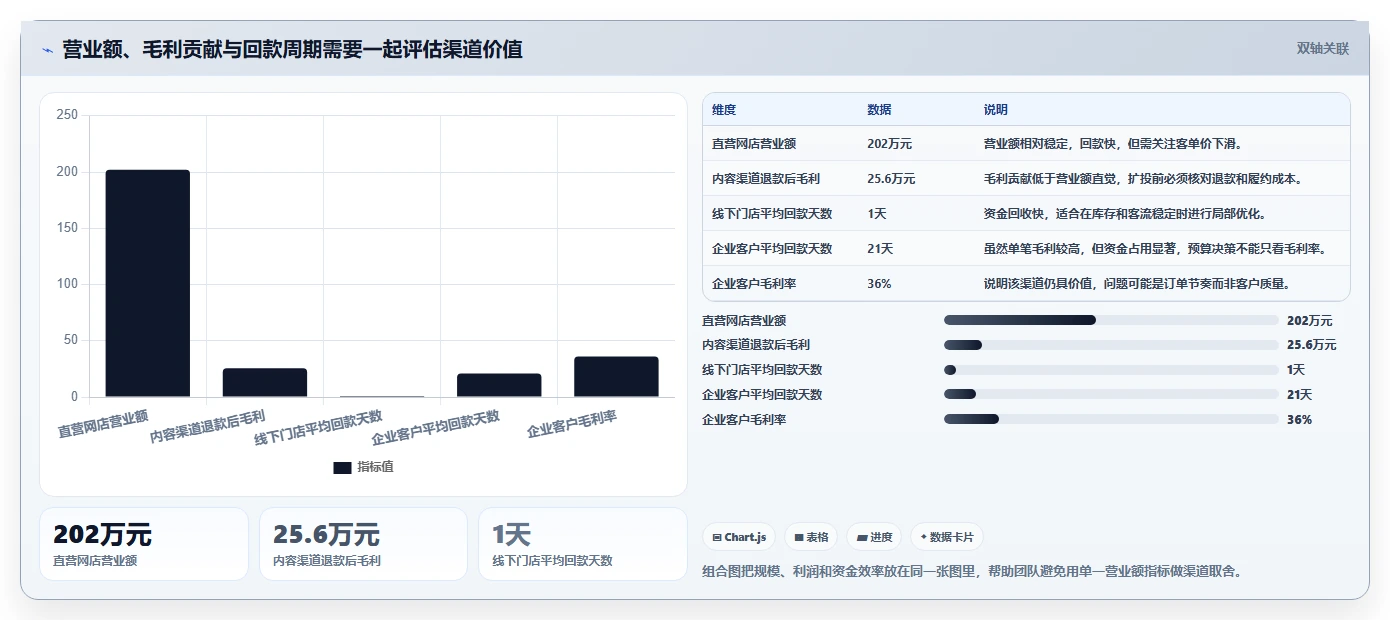This screenshot has height=620, width=1390.
Task: Open the 25.6万元 data card
Action: coord(363,544)
